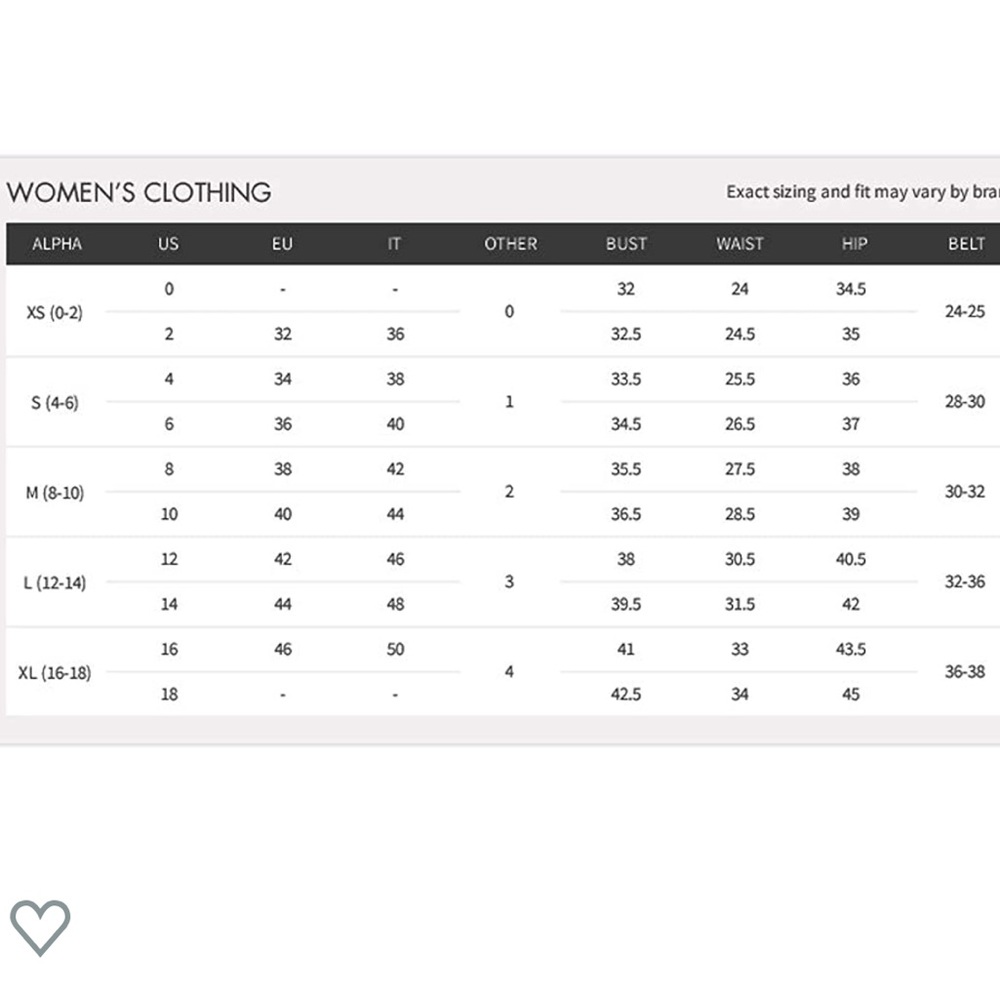Click the XS (0-2) size row label
Image resolution: width=1000 pixels, height=1000 pixels.
click(54, 312)
